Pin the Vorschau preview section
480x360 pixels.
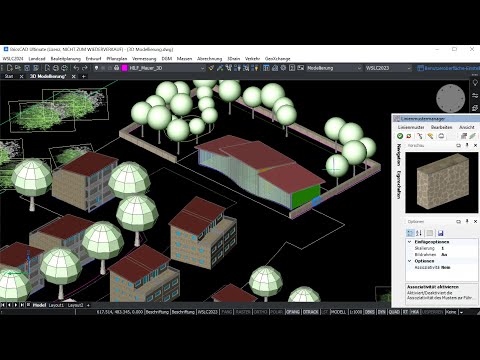pos(467,145)
